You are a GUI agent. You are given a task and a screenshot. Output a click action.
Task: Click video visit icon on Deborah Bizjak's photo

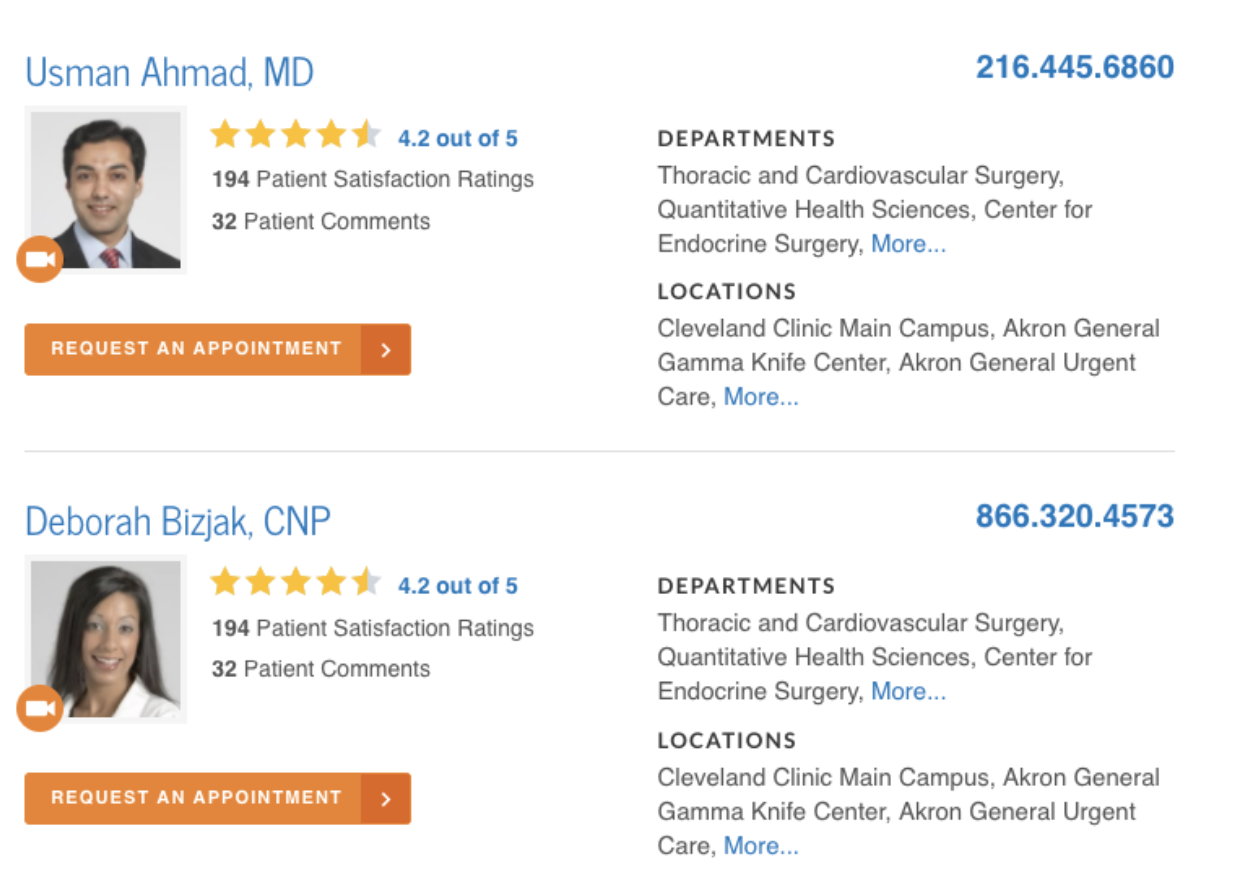tap(40, 709)
